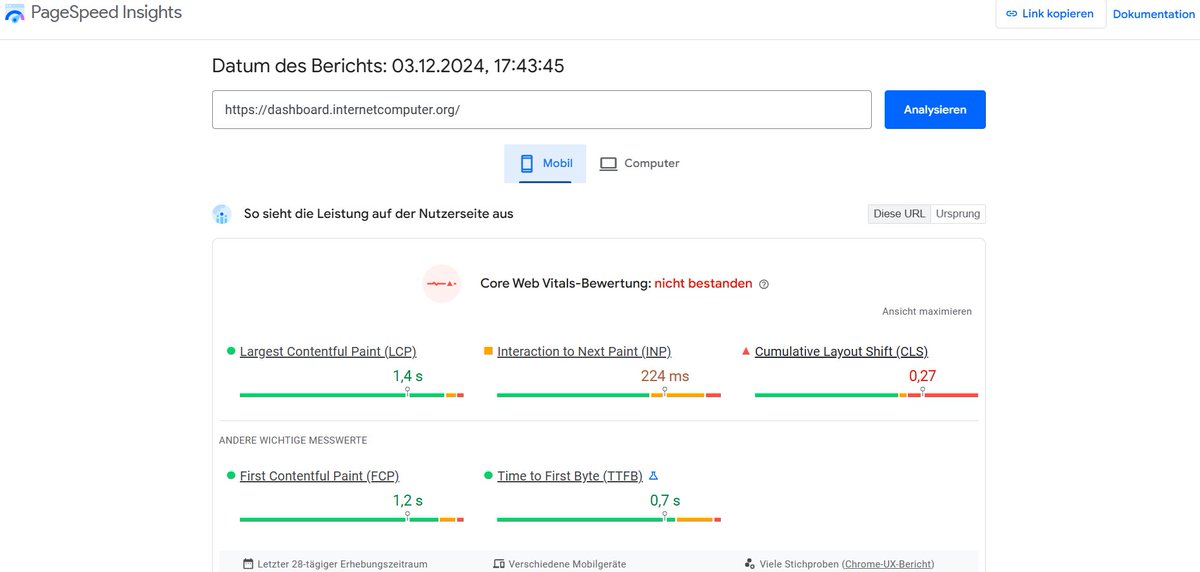The width and height of the screenshot is (1200, 572).
Task: Switch to the Computer tab
Action: pyautogui.click(x=639, y=164)
